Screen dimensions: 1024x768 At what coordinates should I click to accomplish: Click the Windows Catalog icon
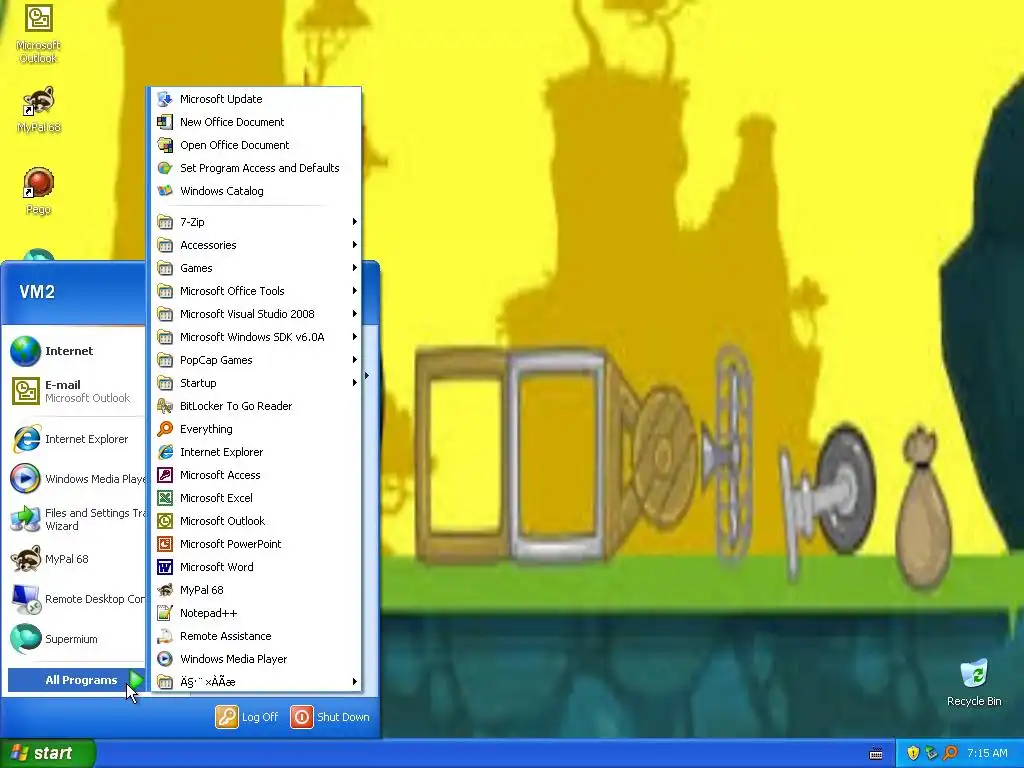pyautogui.click(x=165, y=191)
